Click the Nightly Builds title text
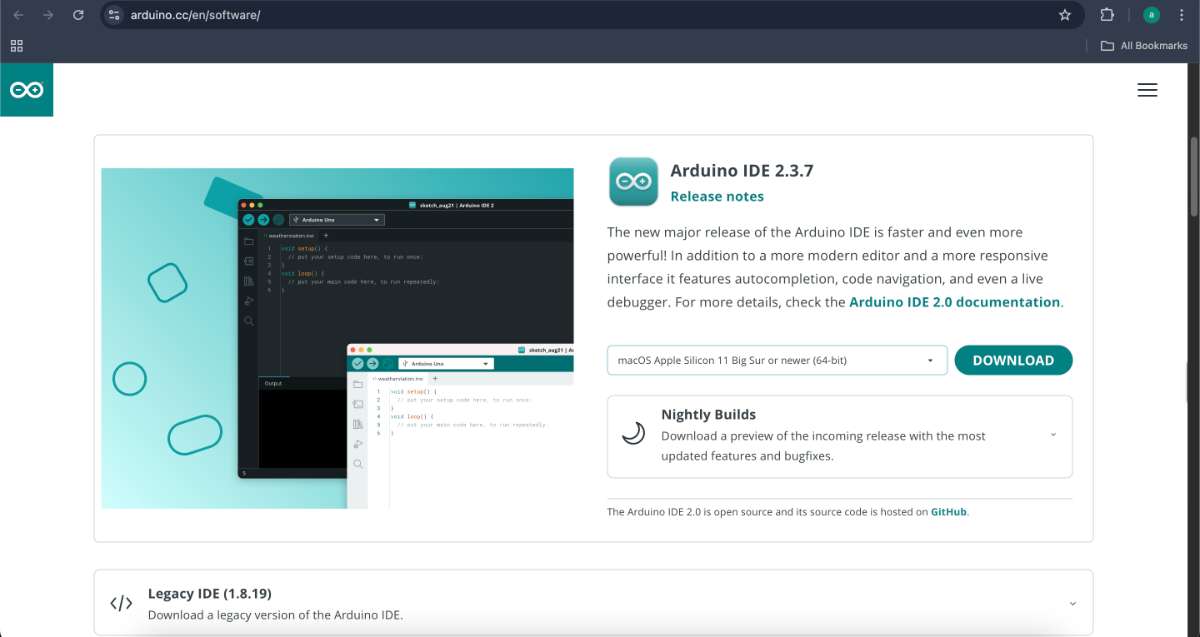 click(708, 414)
